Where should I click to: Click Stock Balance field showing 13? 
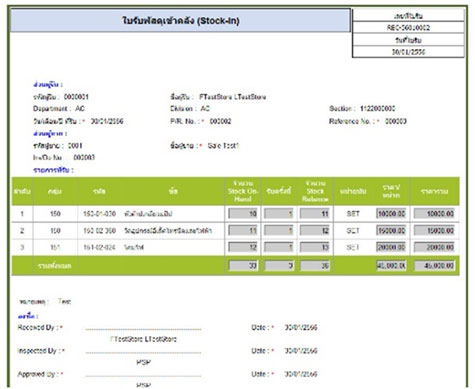315,247
